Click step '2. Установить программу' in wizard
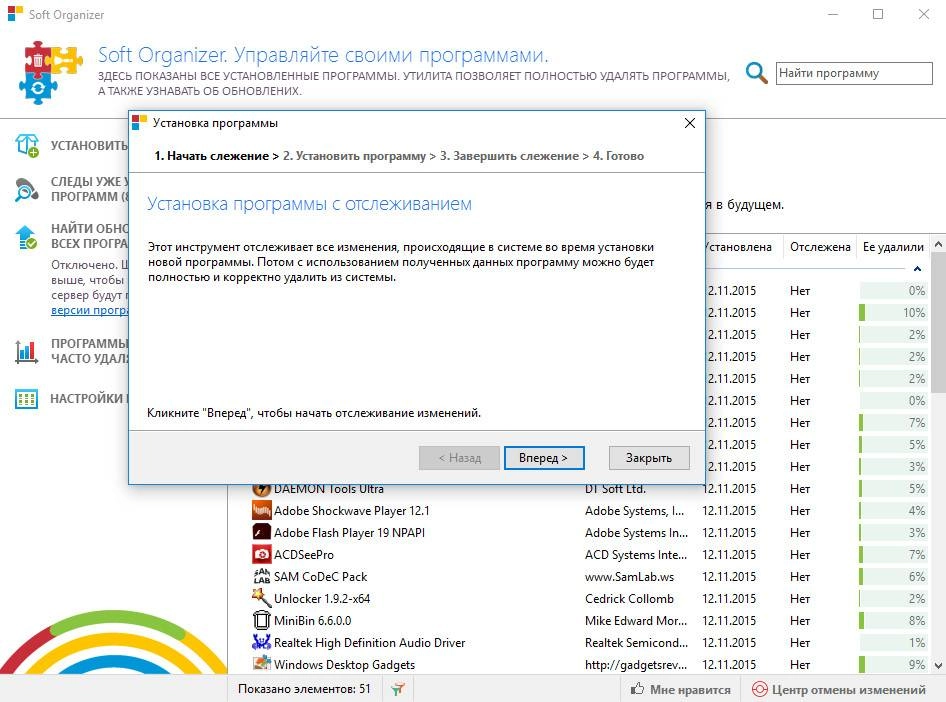Screen dimensions: 946x702 (x=354, y=156)
